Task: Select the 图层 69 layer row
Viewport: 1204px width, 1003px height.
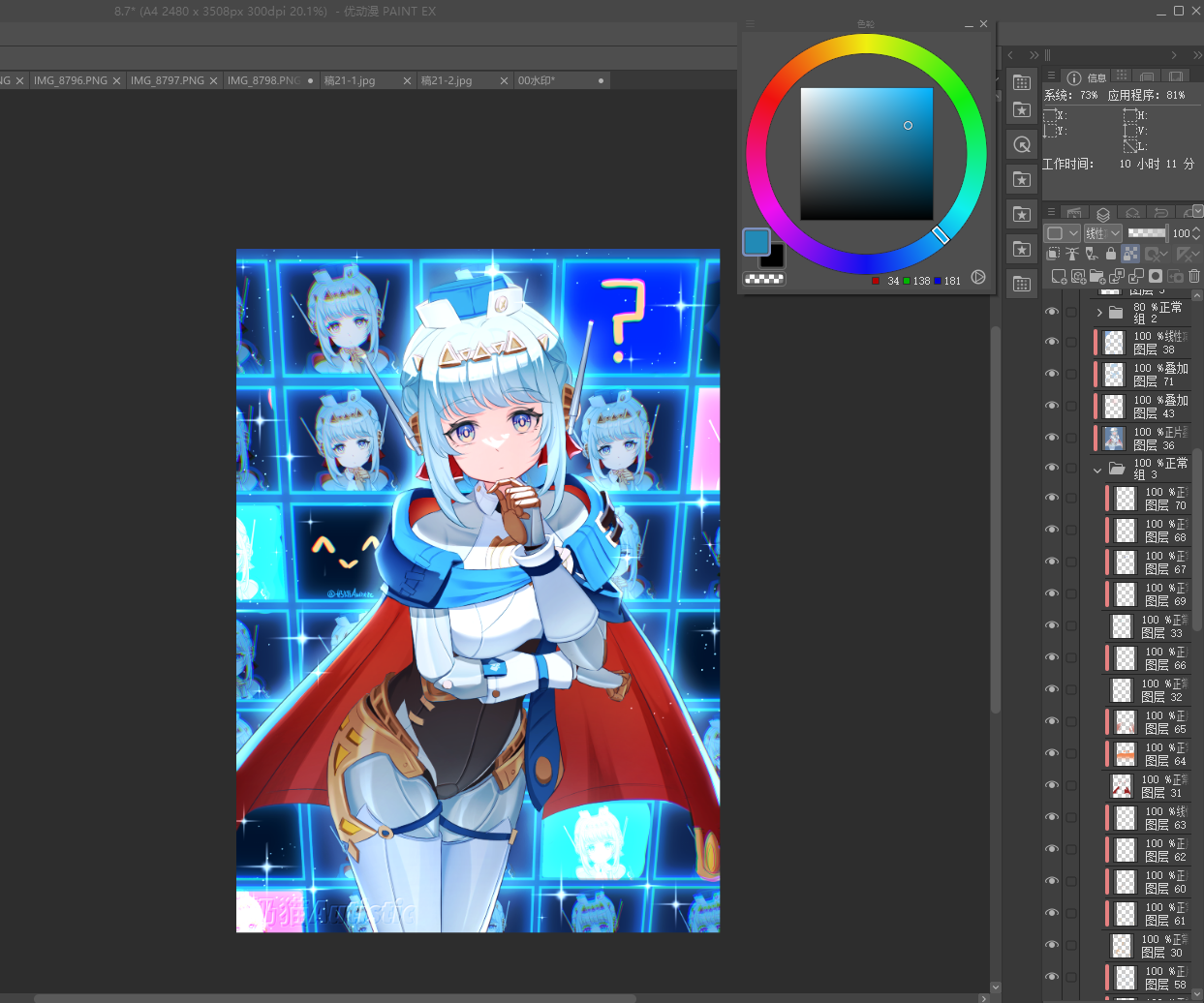Action: coord(1148,594)
